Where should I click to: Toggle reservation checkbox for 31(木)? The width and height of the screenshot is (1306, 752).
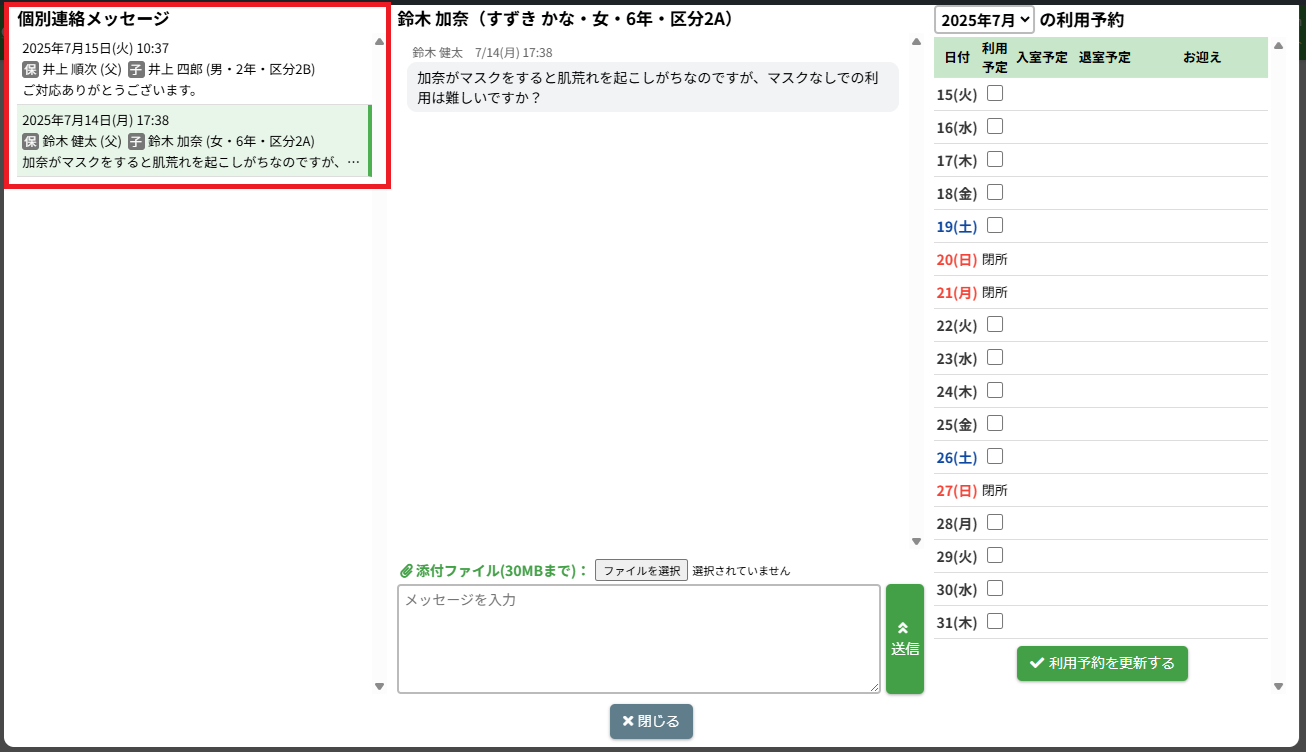pyautogui.click(x=995, y=622)
